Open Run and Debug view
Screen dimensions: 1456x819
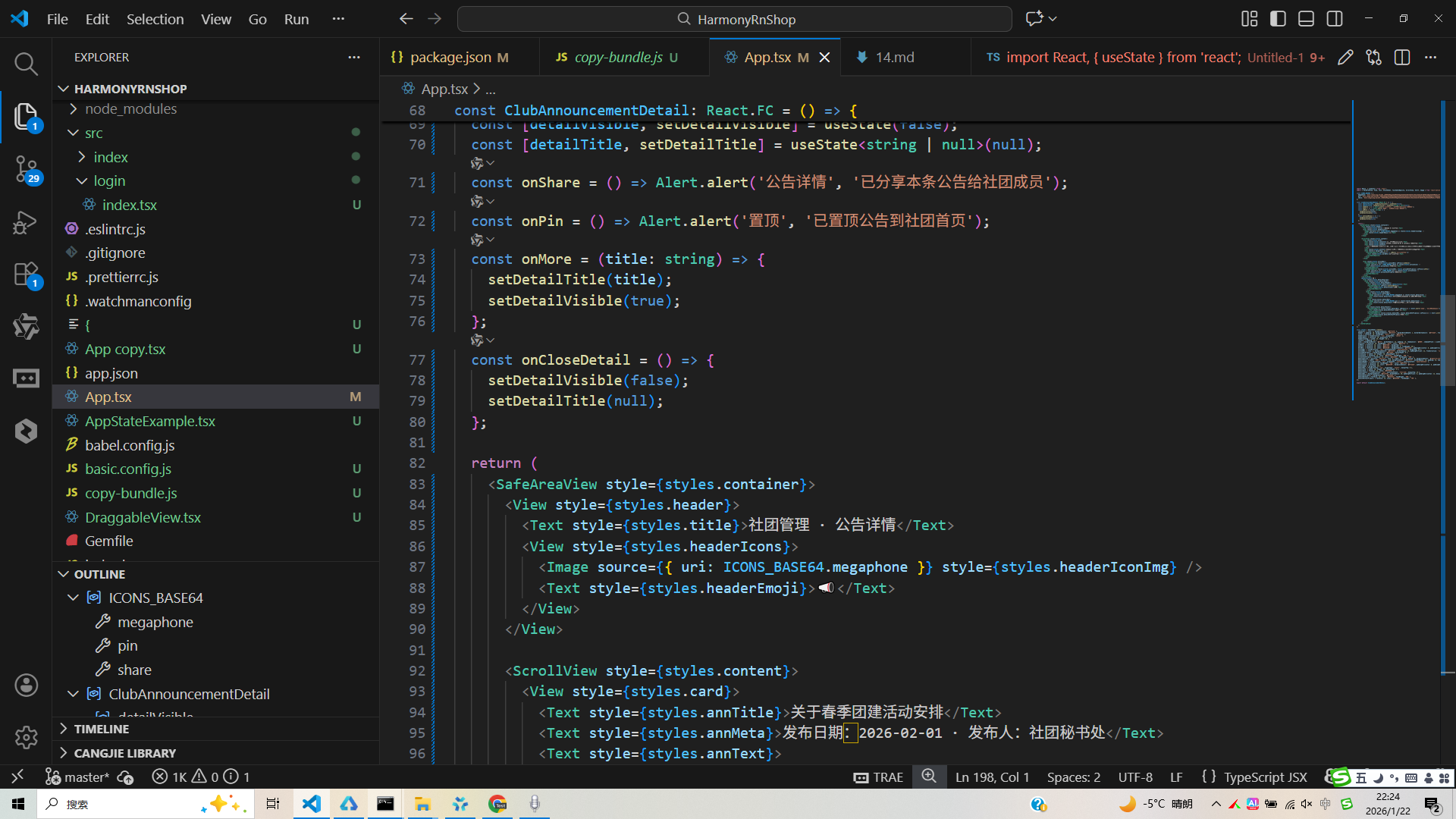(x=26, y=222)
